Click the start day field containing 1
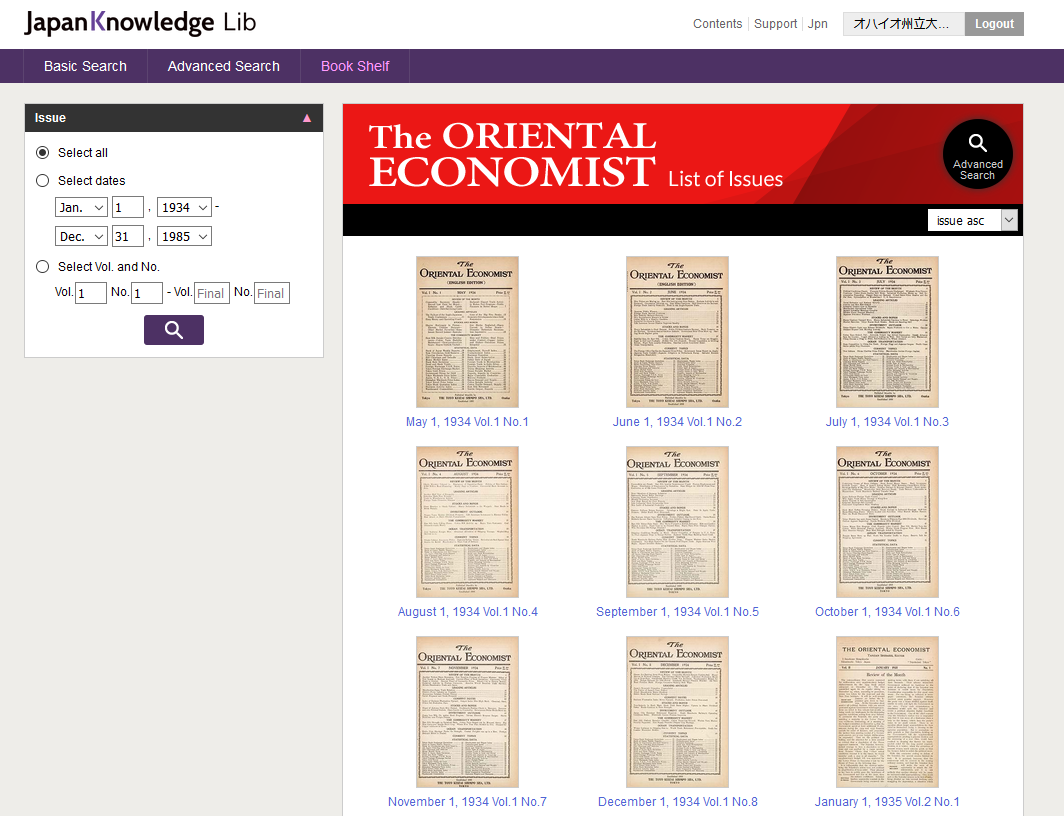 tap(128, 207)
